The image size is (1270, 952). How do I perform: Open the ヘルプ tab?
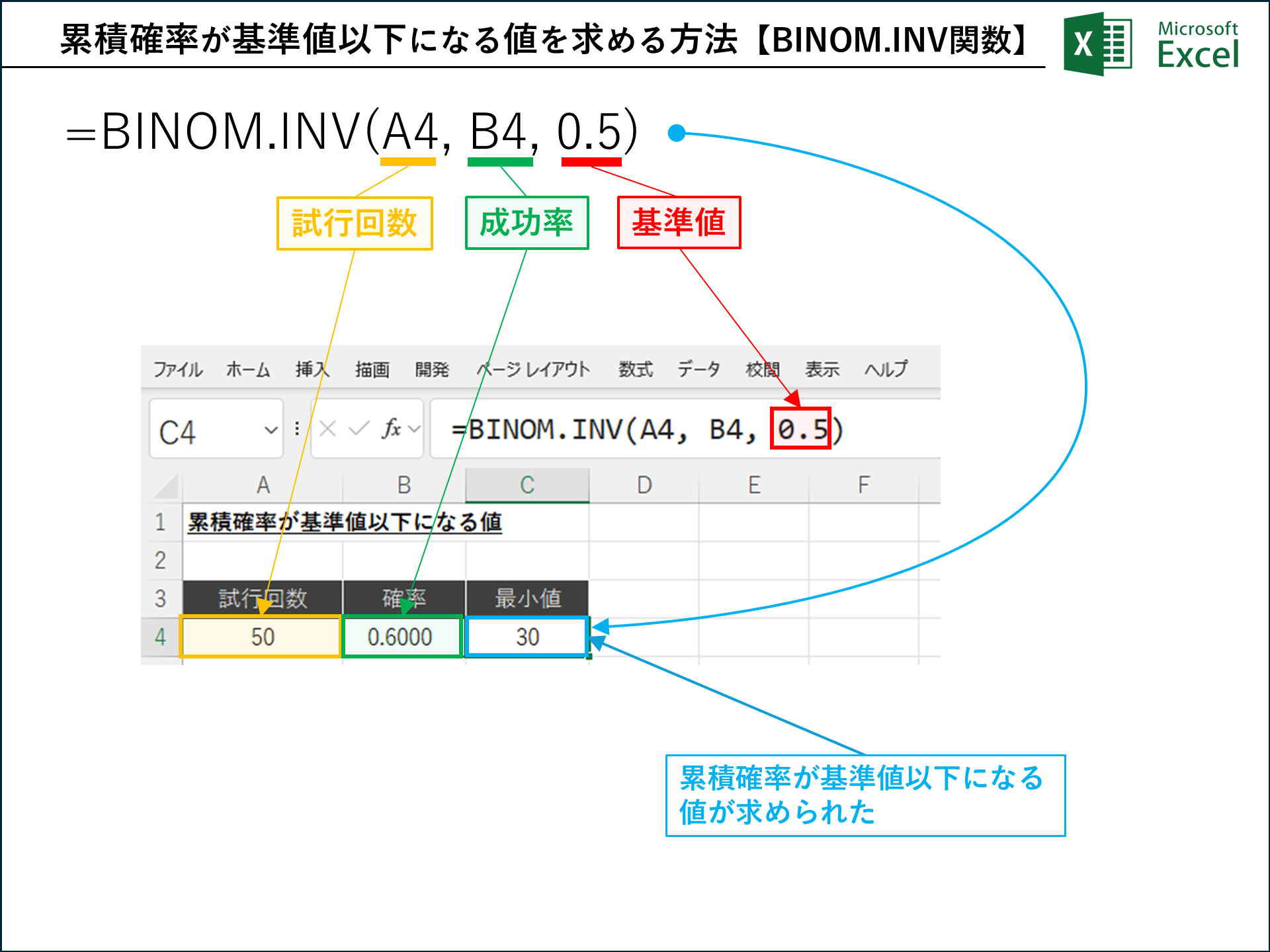click(886, 370)
